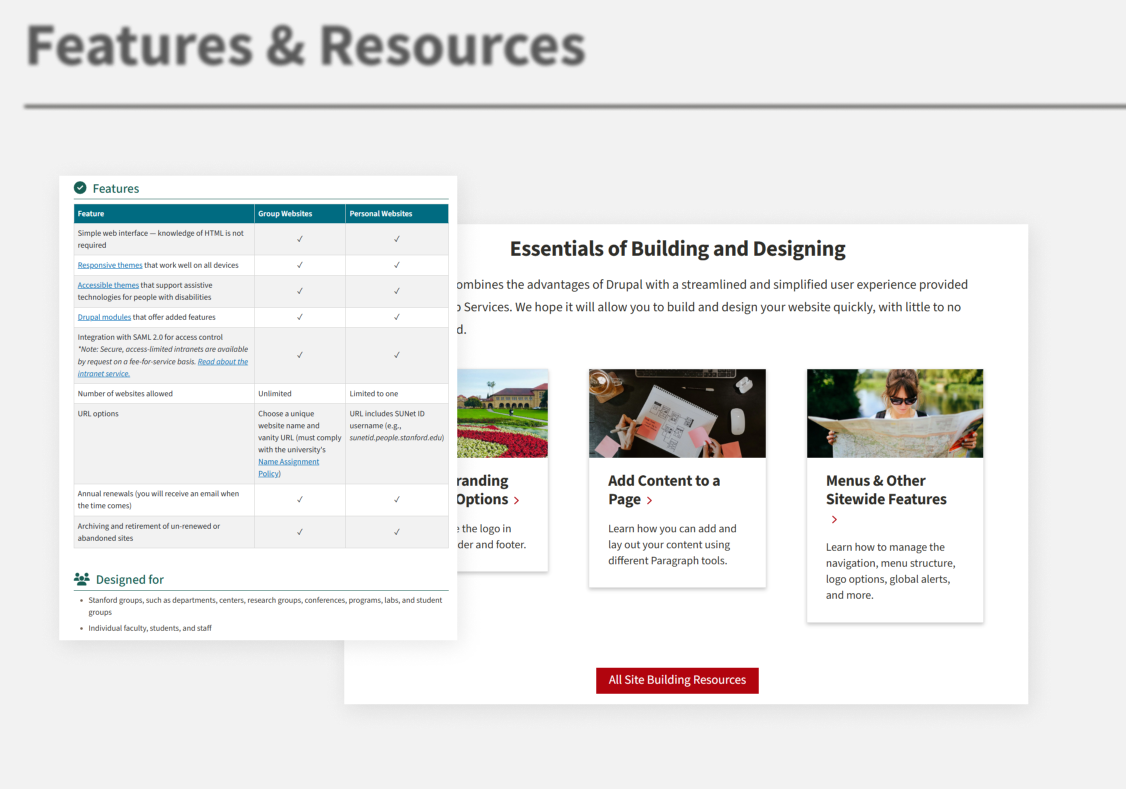Viewport: 1126px width, 789px height.
Task: Click the woman reading map photo
Action: coord(895,414)
